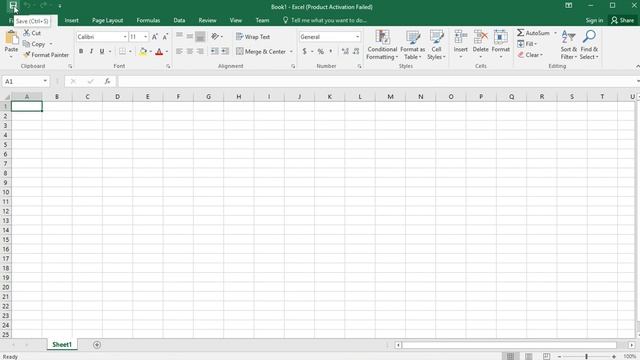Open the Formulas ribbon tab
Viewport: 640px width, 360px height.
[148, 20]
